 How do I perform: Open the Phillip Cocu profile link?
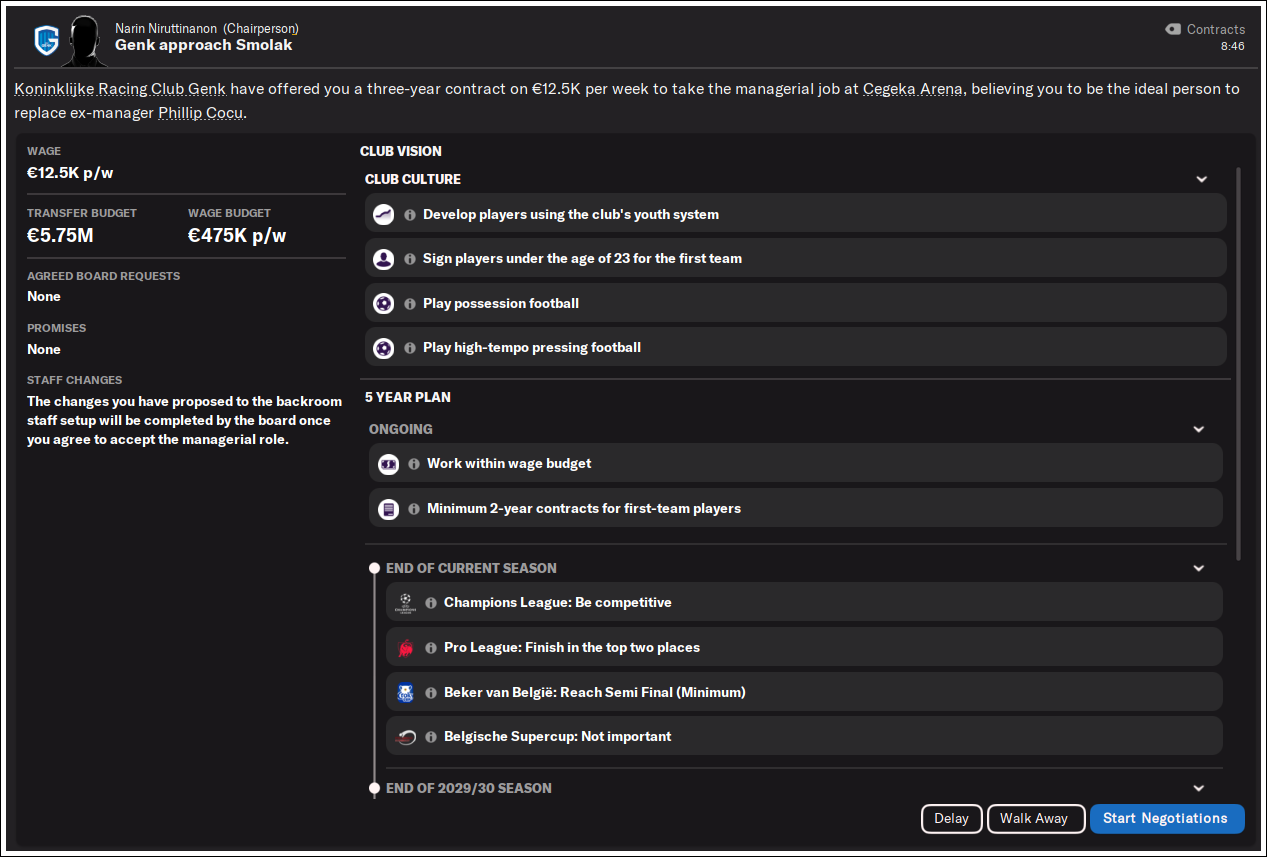click(200, 112)
